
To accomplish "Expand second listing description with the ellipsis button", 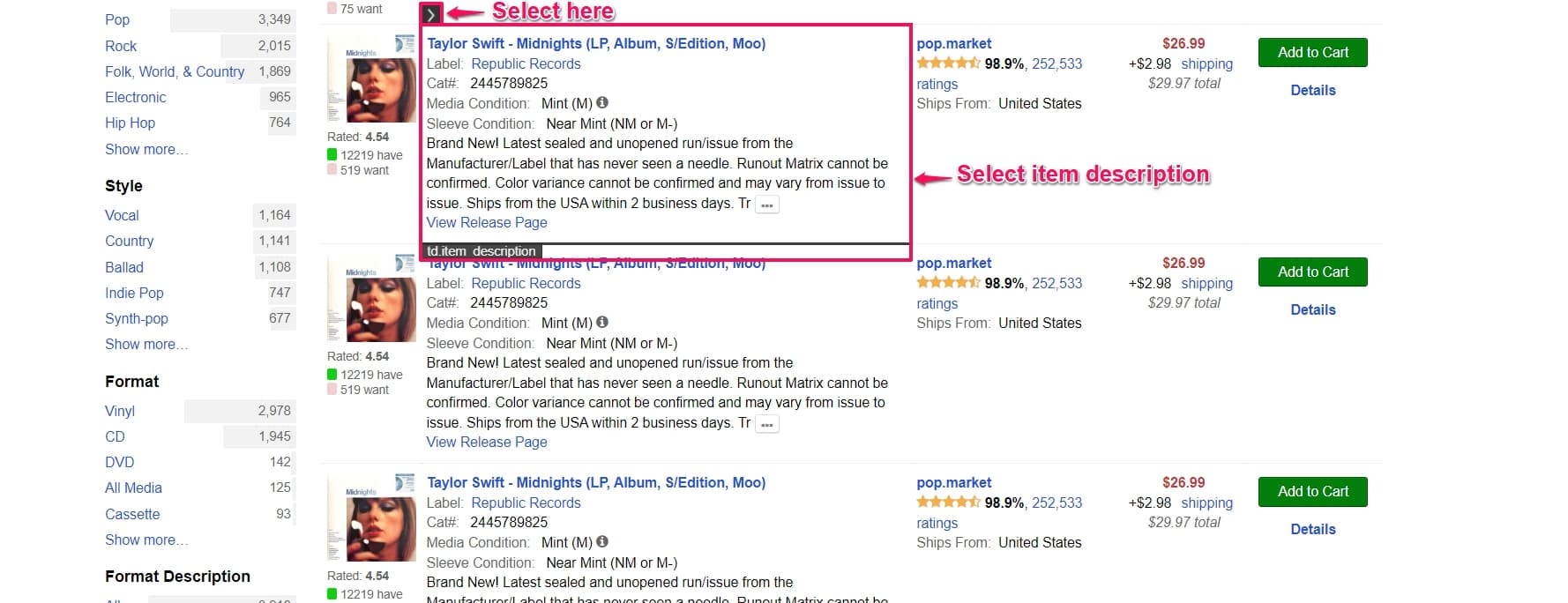I will (x=767, y=424).
